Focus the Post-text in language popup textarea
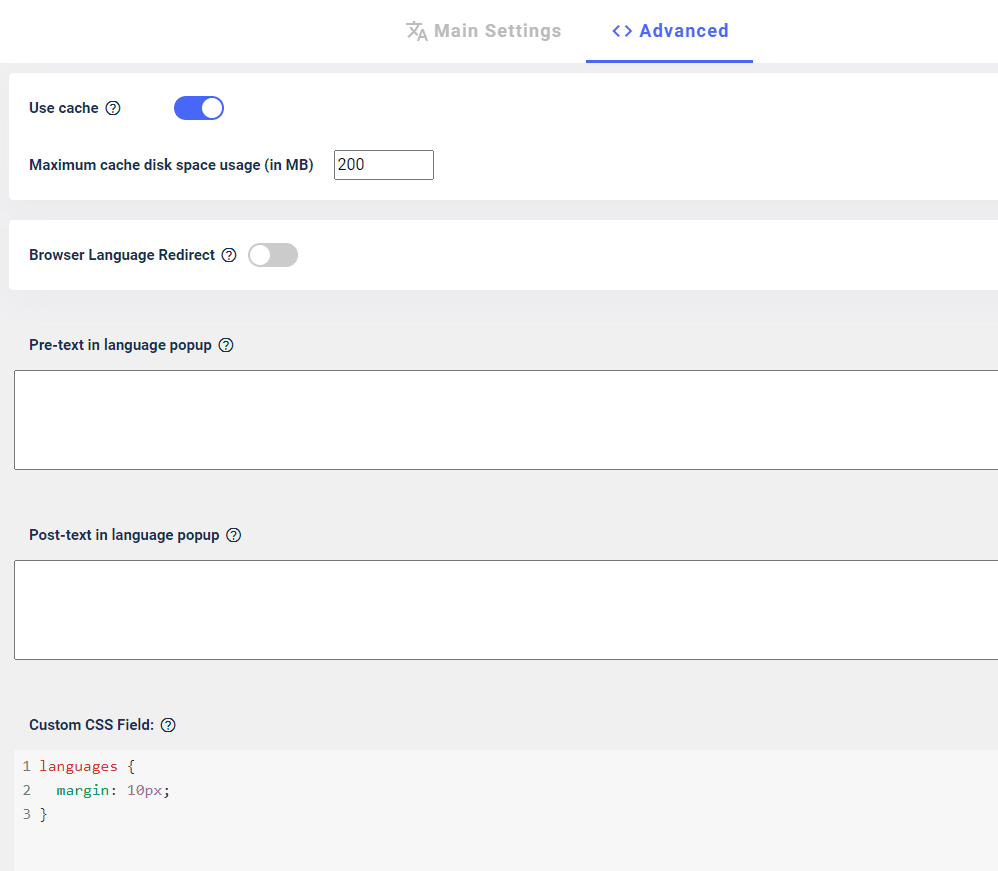998x871 pixels. [x=506, y=610]
